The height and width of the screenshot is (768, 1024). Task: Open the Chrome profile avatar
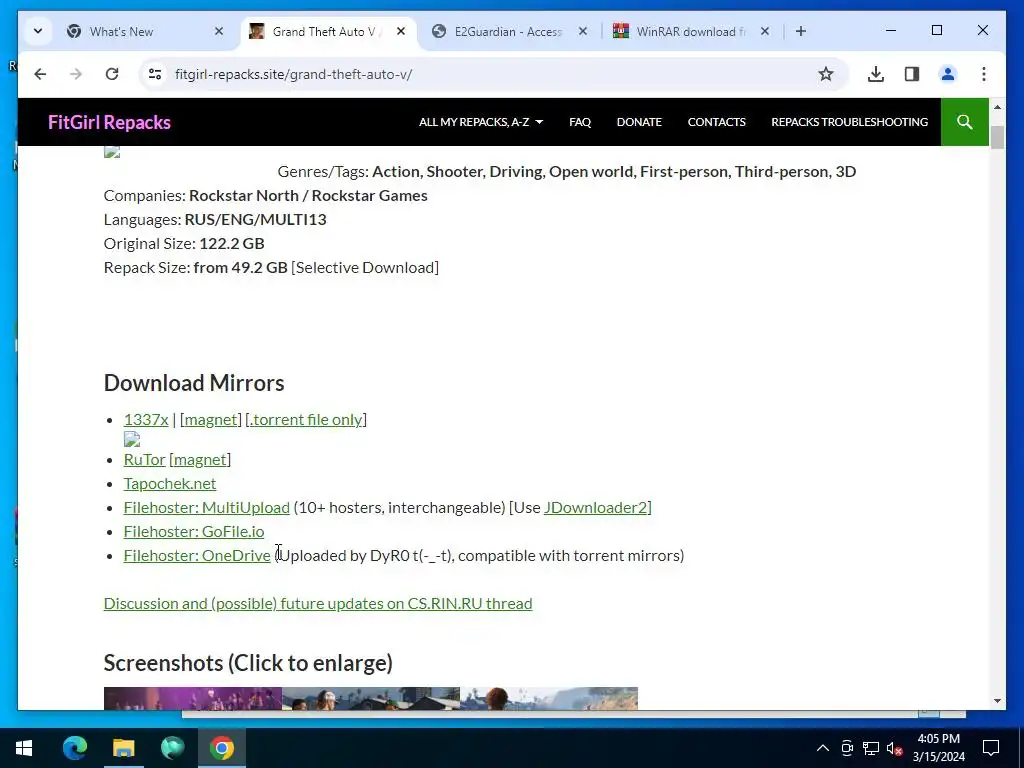point(948,74)
